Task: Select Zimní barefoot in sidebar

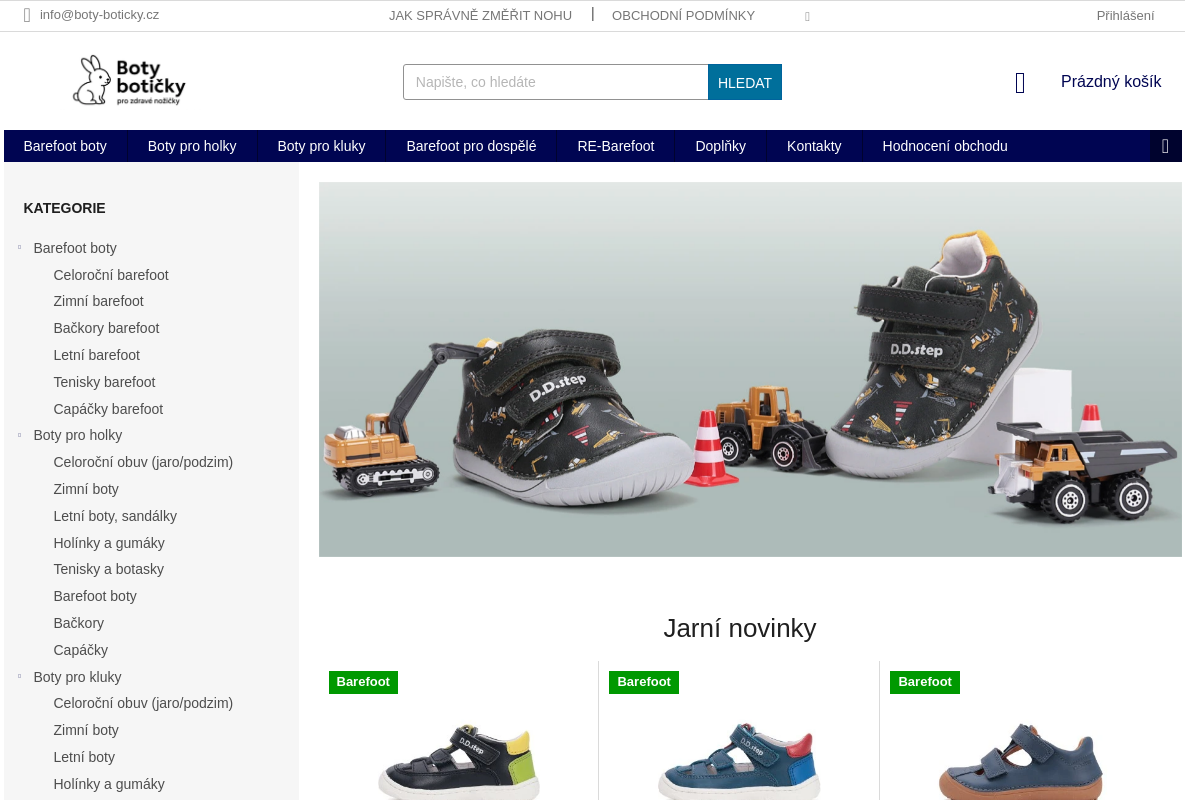Action: point(99,301)
